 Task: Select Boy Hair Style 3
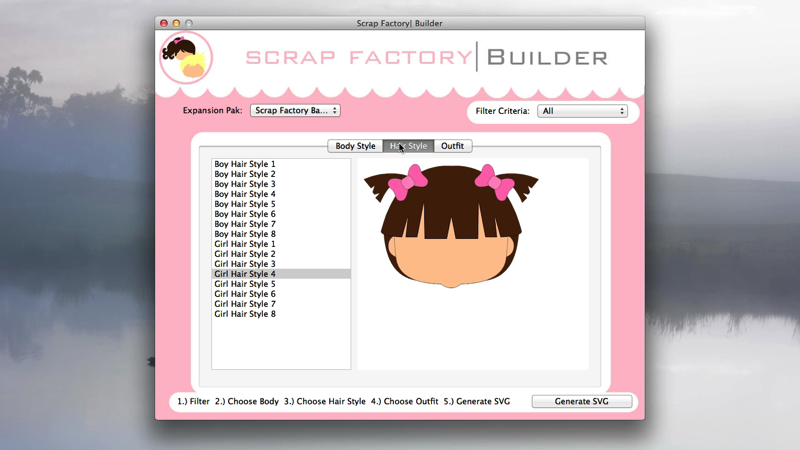click(281, 184)
